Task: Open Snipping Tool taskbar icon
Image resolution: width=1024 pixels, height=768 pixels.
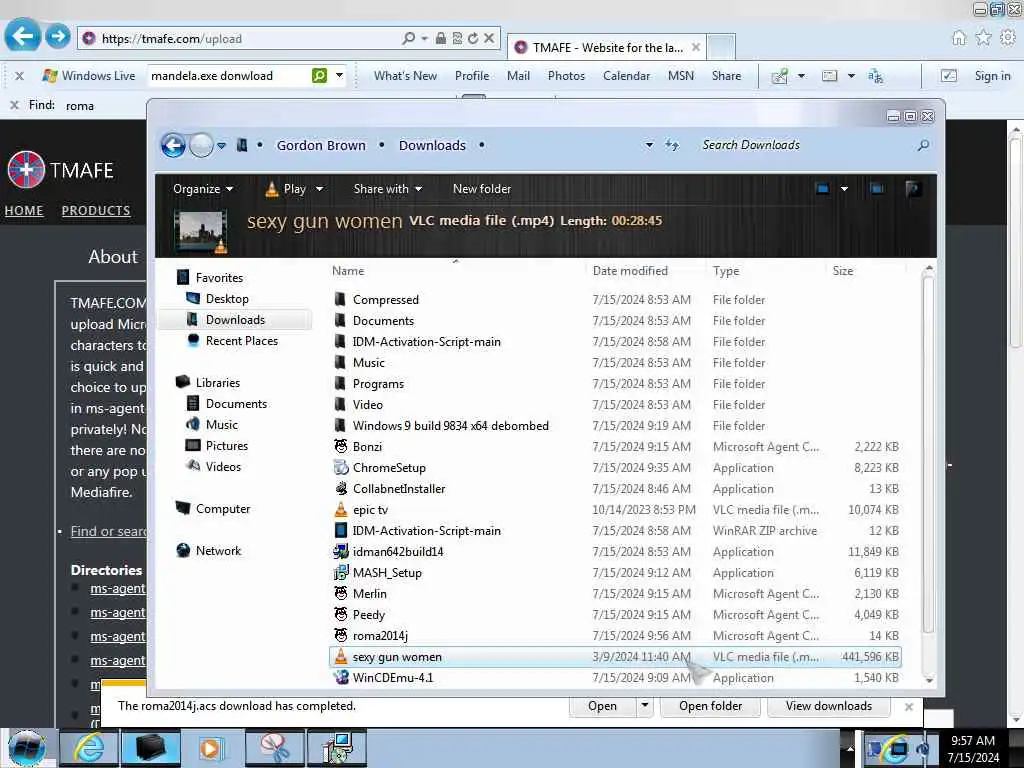Action: (x=274, y=748)
